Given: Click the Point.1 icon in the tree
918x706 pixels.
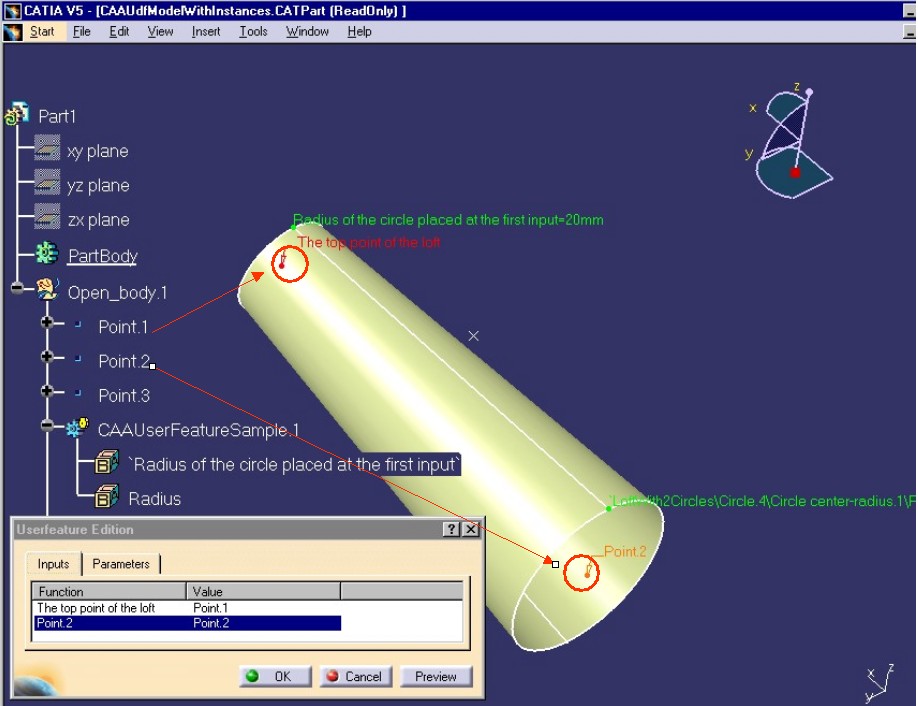Looking at the screenshot, I should tap(78, 324).
